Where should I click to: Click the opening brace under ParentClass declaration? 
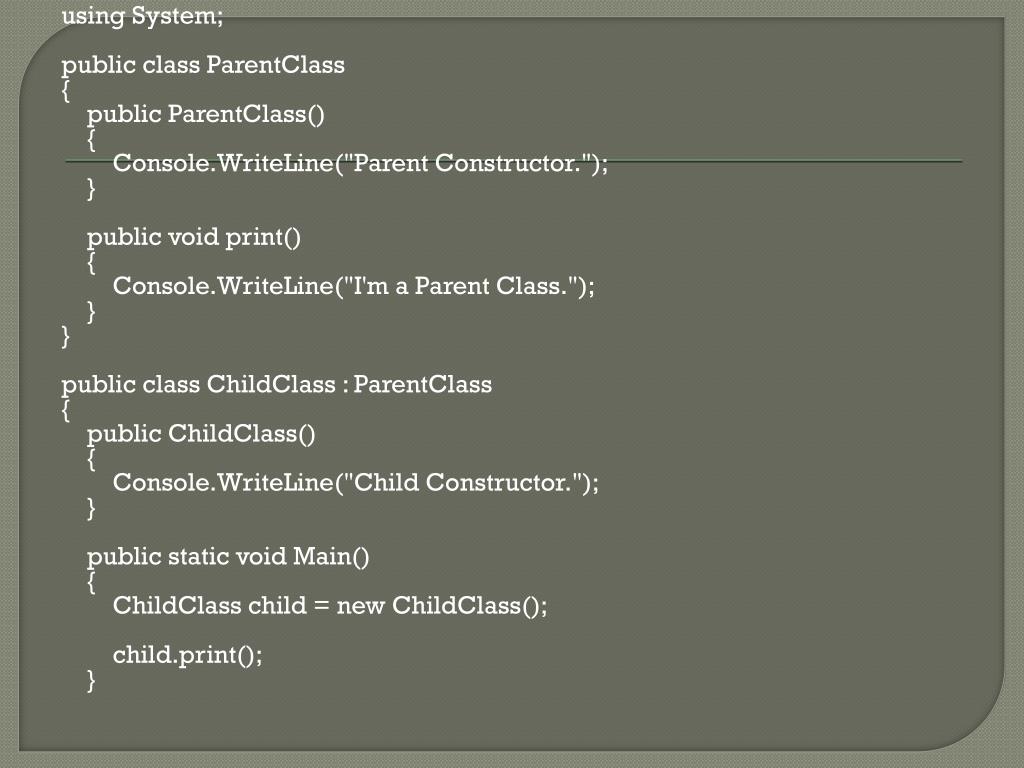point(65,91)
